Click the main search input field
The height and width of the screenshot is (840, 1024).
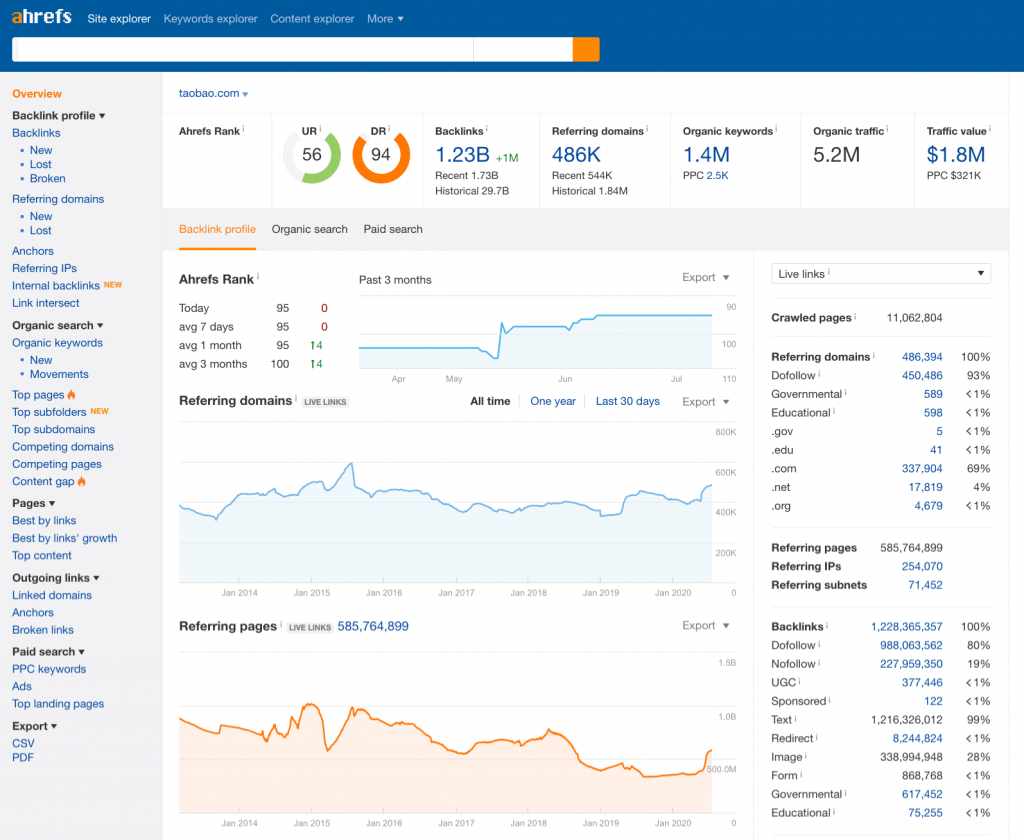[242, 50]
